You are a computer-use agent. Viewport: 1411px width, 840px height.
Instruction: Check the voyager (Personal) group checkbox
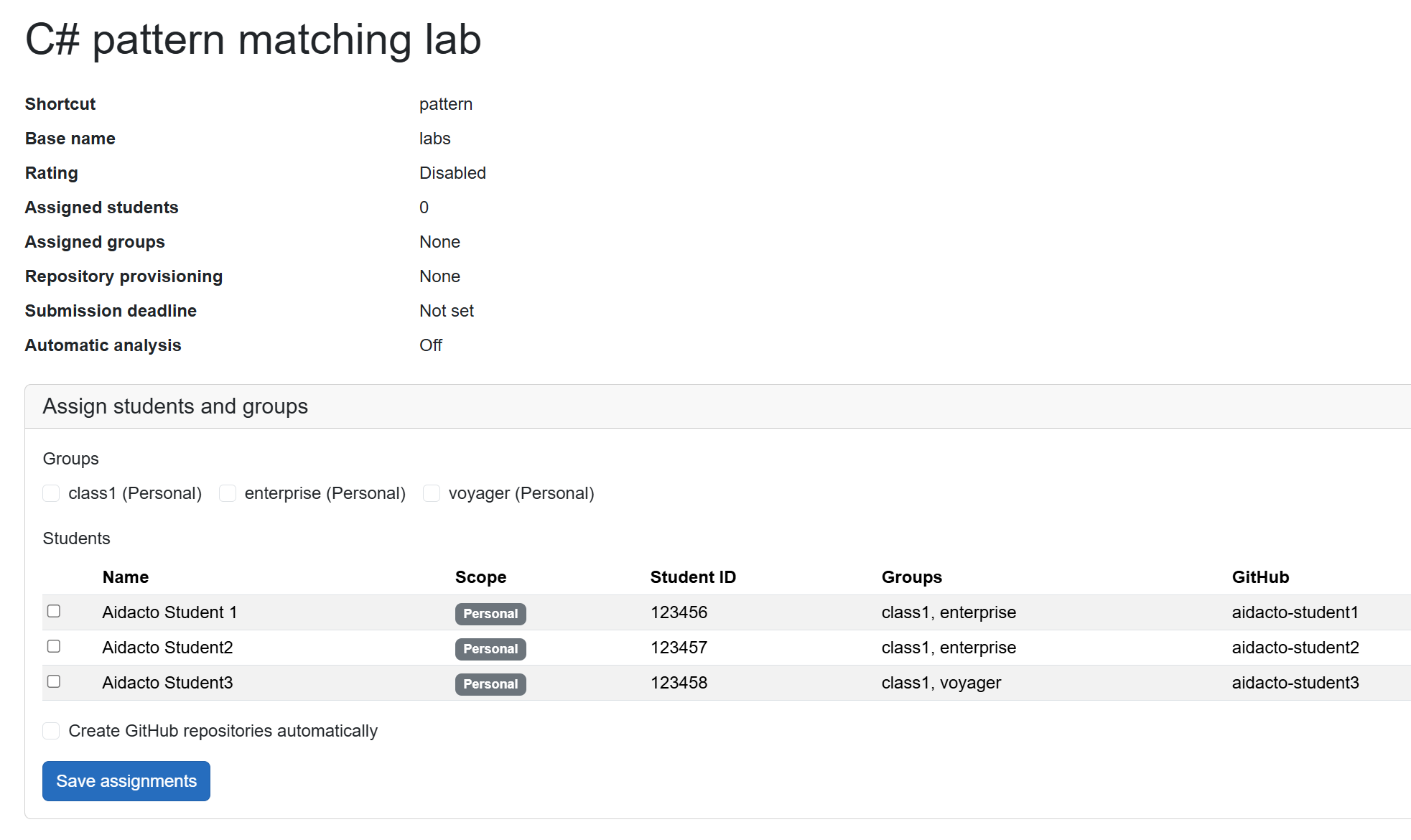point(432,493)
